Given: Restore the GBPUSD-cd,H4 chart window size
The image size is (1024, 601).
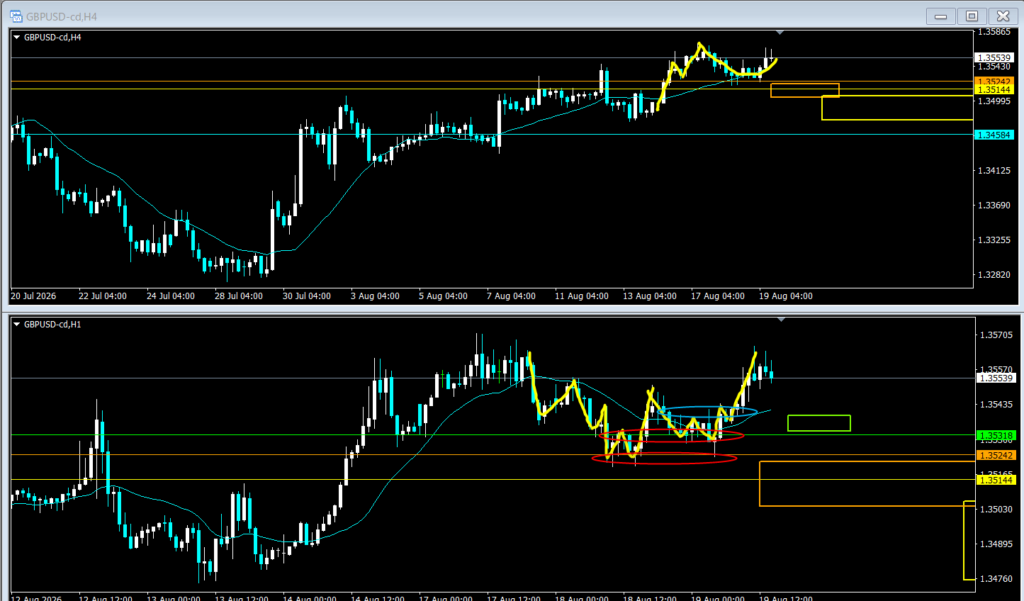Looking at the screenshot, I should click(x=972, y=16).
